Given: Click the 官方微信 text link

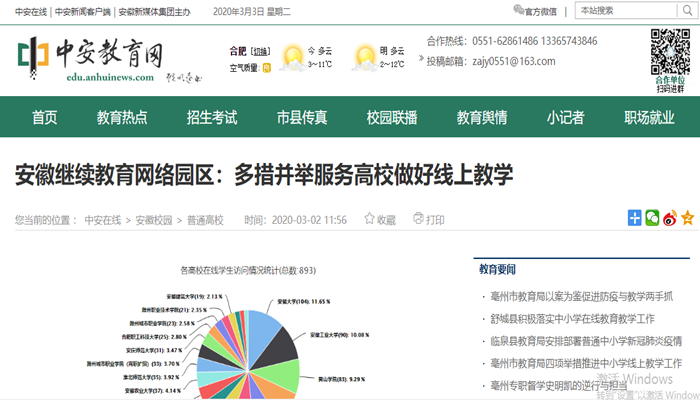Looking at the screenshot, I should point(541,12).
